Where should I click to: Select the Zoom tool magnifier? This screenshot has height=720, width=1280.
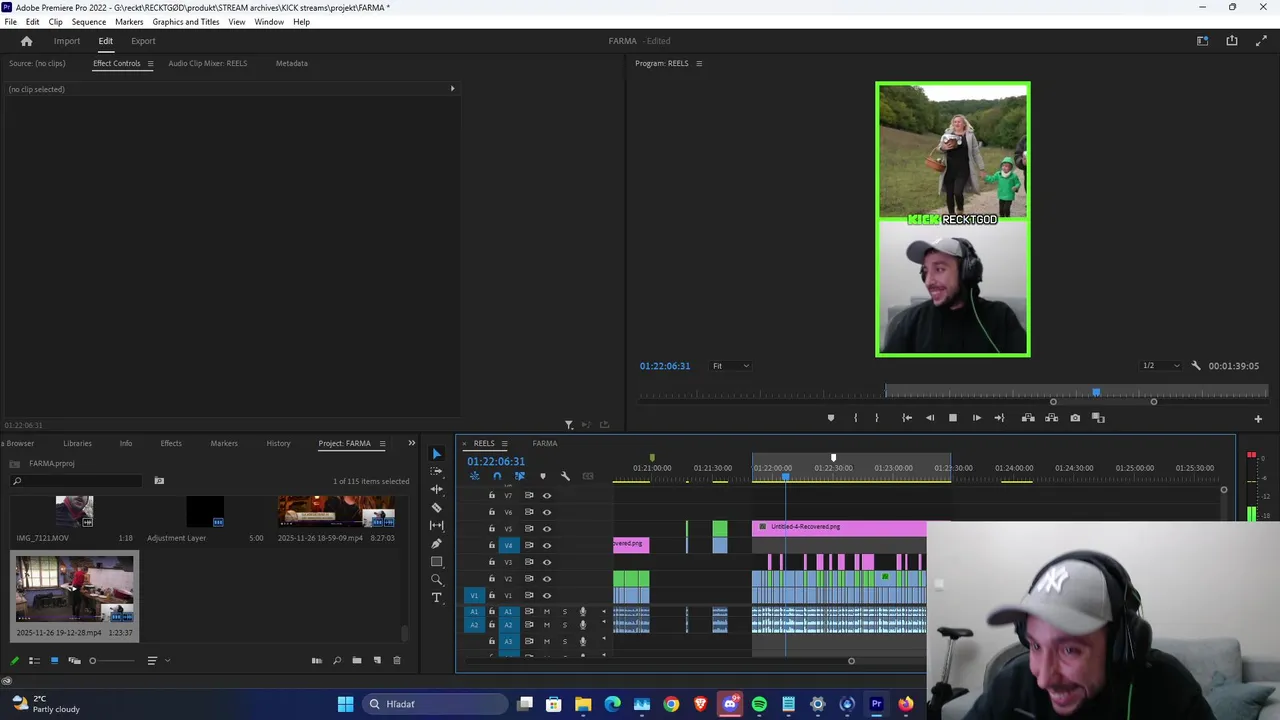(436, 579)
